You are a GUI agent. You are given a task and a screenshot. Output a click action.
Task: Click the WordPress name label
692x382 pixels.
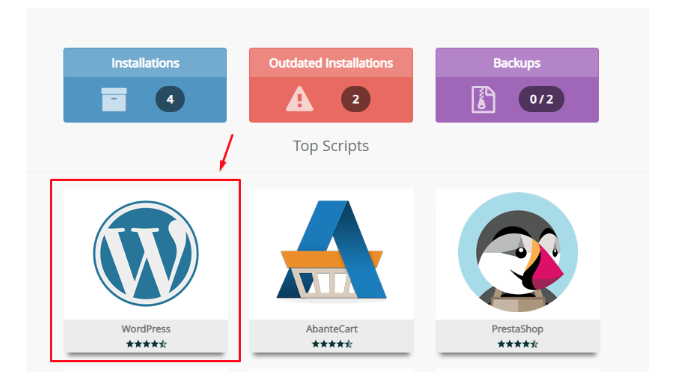[146, 329]
